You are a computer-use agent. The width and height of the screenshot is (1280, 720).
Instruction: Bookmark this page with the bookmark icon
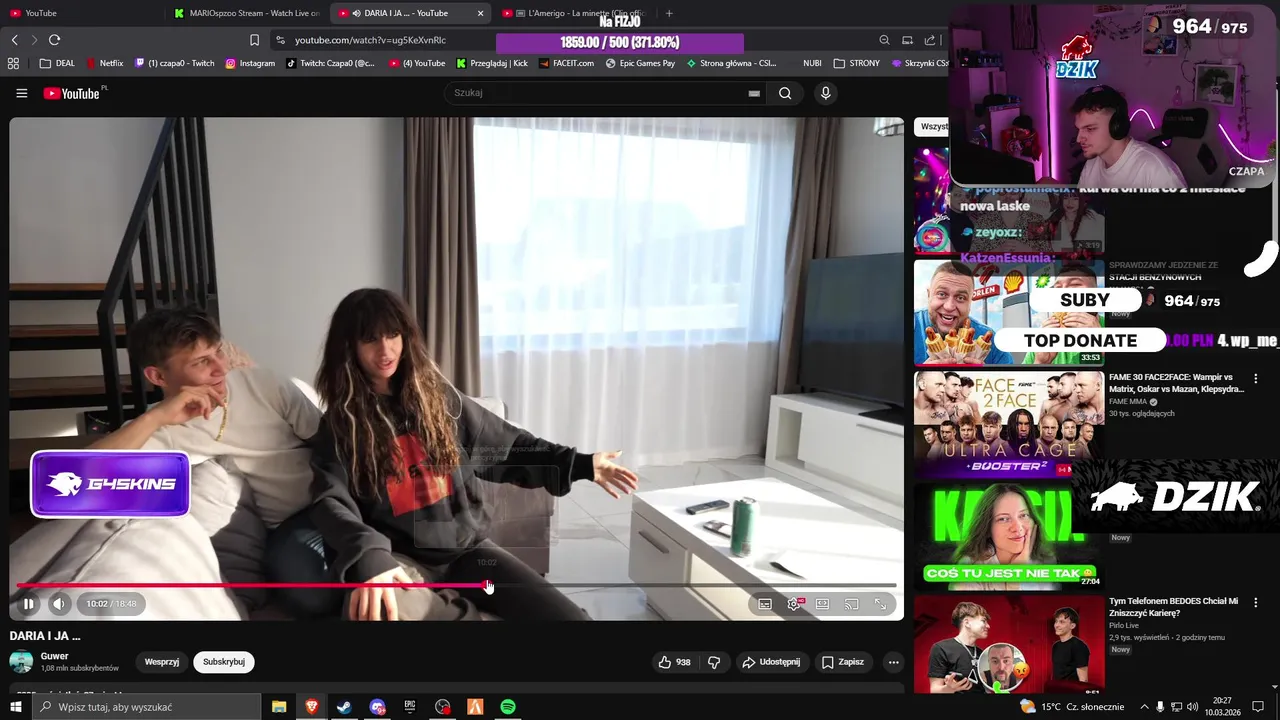click(254, 40)
